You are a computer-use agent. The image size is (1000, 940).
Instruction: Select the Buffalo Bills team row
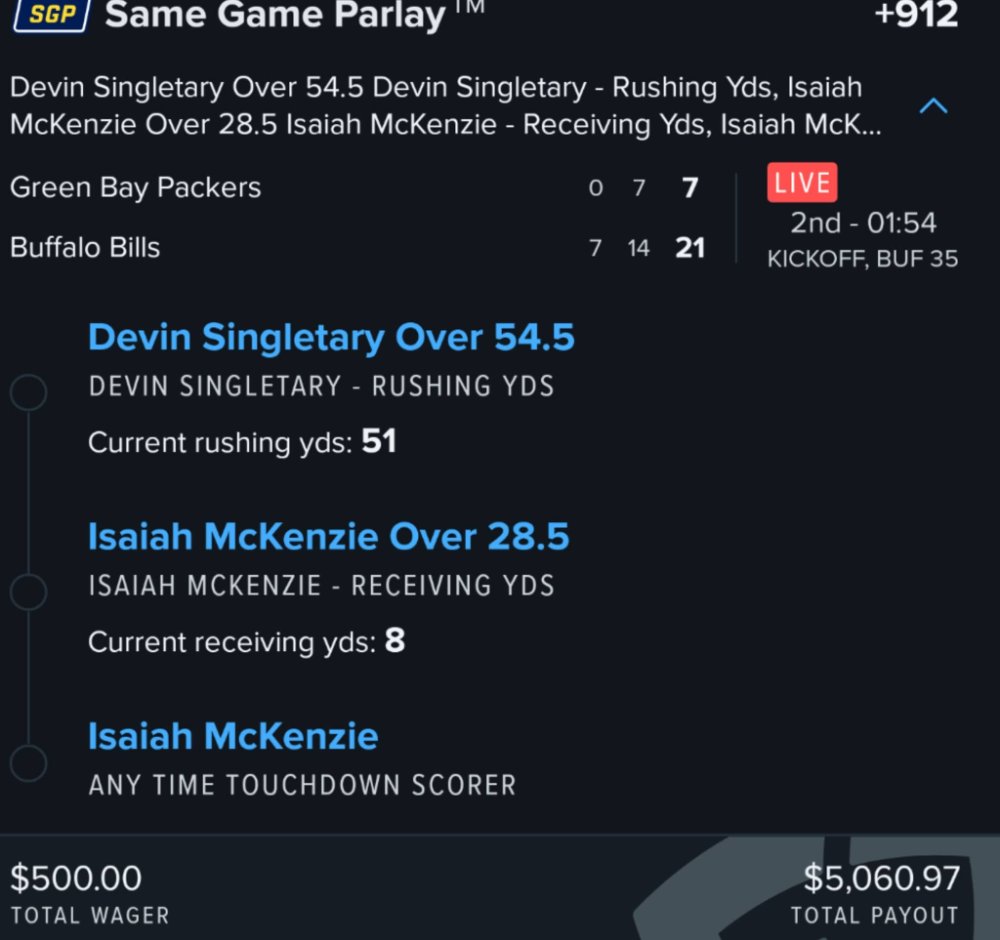(x=357, y=247)
